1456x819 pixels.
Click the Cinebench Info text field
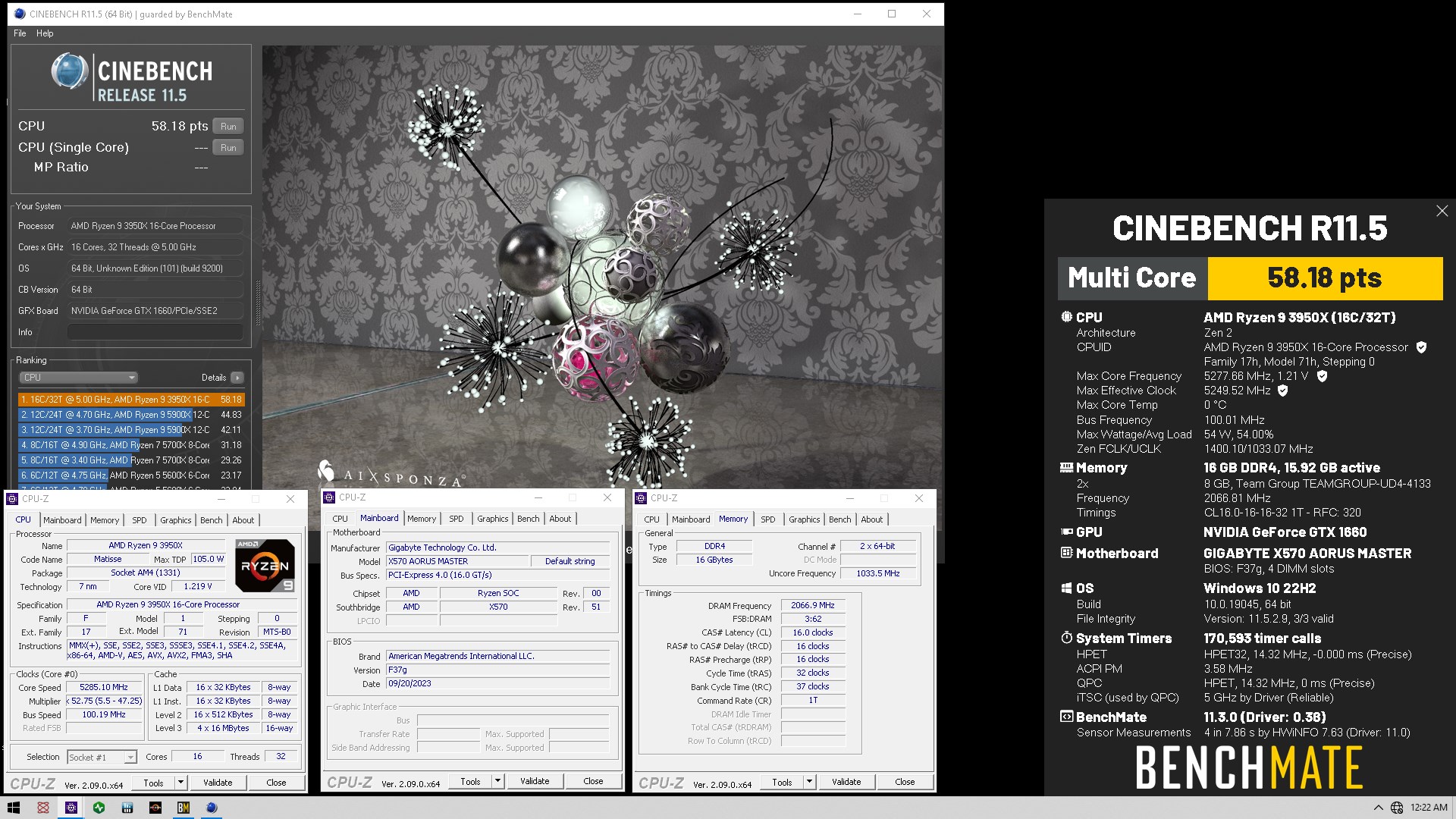point(155,332)
